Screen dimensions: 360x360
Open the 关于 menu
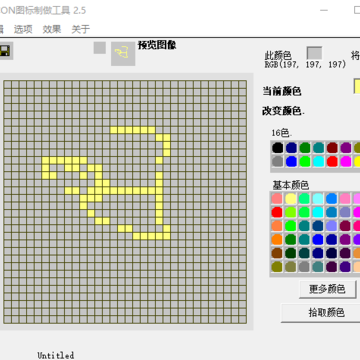[x=81, y=29]
